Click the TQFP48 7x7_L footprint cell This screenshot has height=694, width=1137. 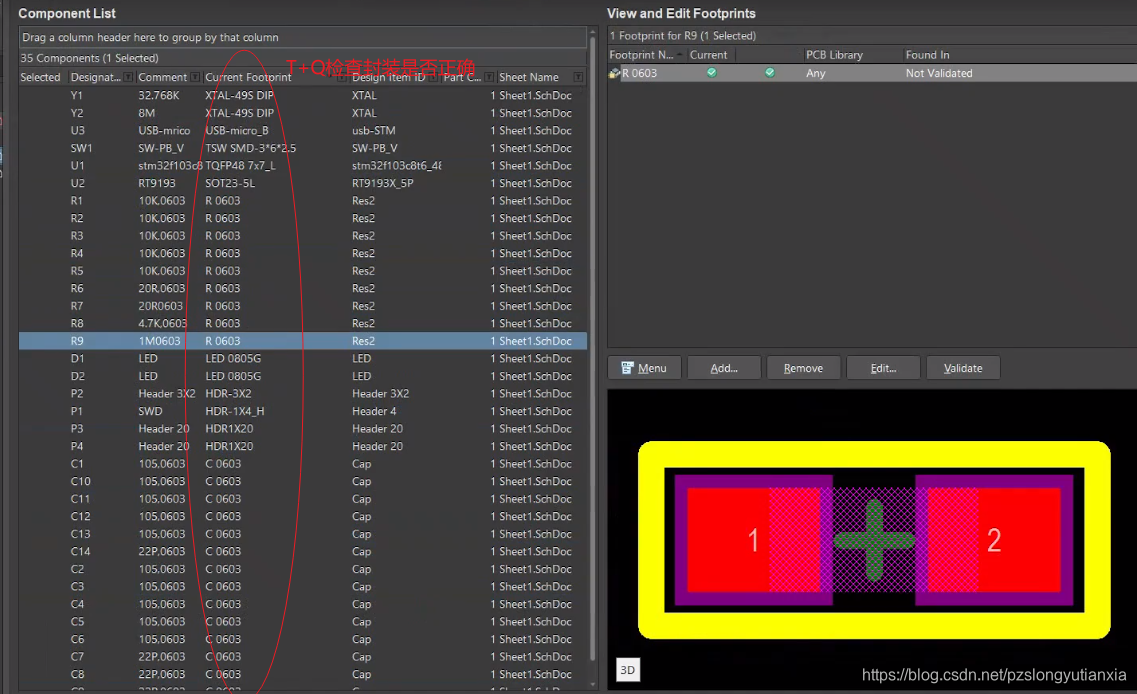click(240, 165)
